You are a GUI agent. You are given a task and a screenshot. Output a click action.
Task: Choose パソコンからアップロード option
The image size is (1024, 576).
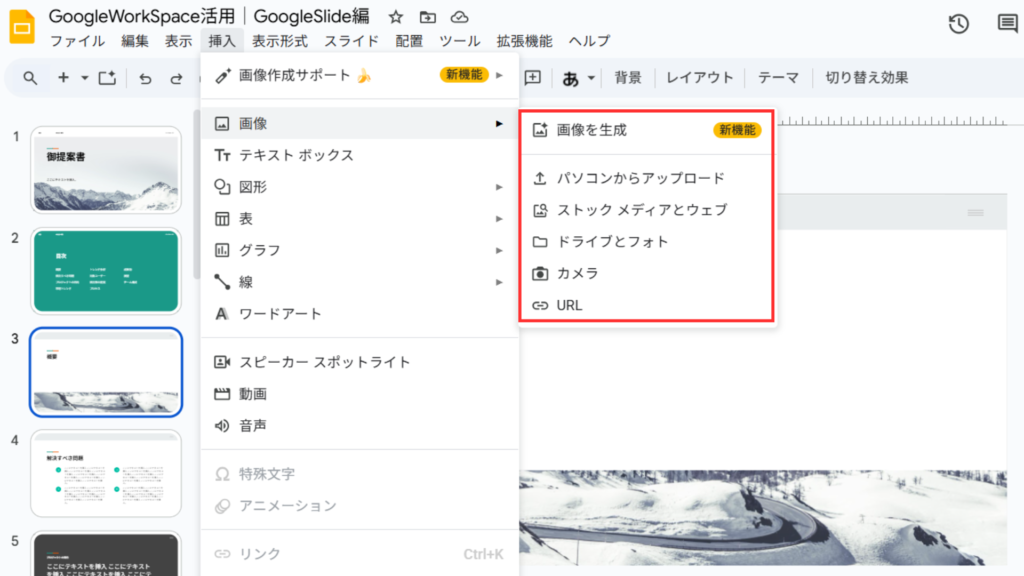coord(640,178)
